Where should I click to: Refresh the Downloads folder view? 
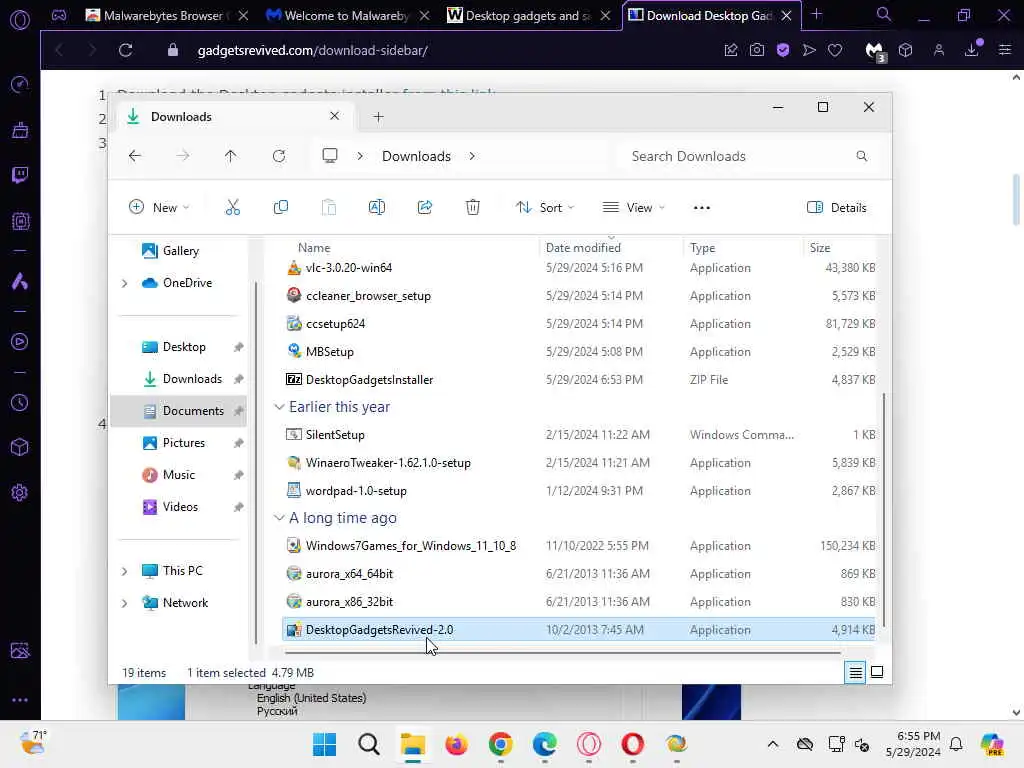tap(279, 156)
